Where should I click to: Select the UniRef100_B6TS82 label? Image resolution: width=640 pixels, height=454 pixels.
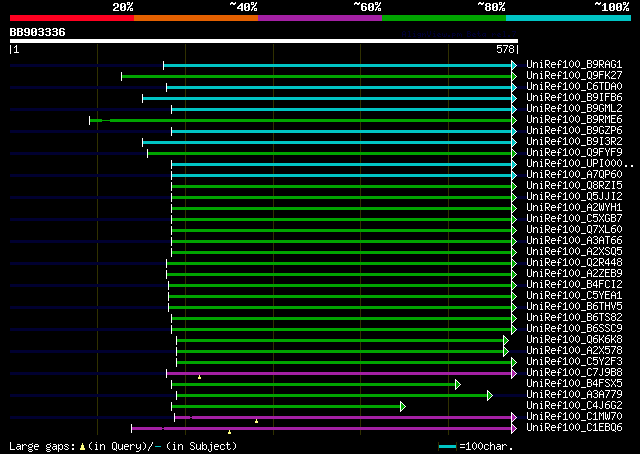(x=574, y=318)
